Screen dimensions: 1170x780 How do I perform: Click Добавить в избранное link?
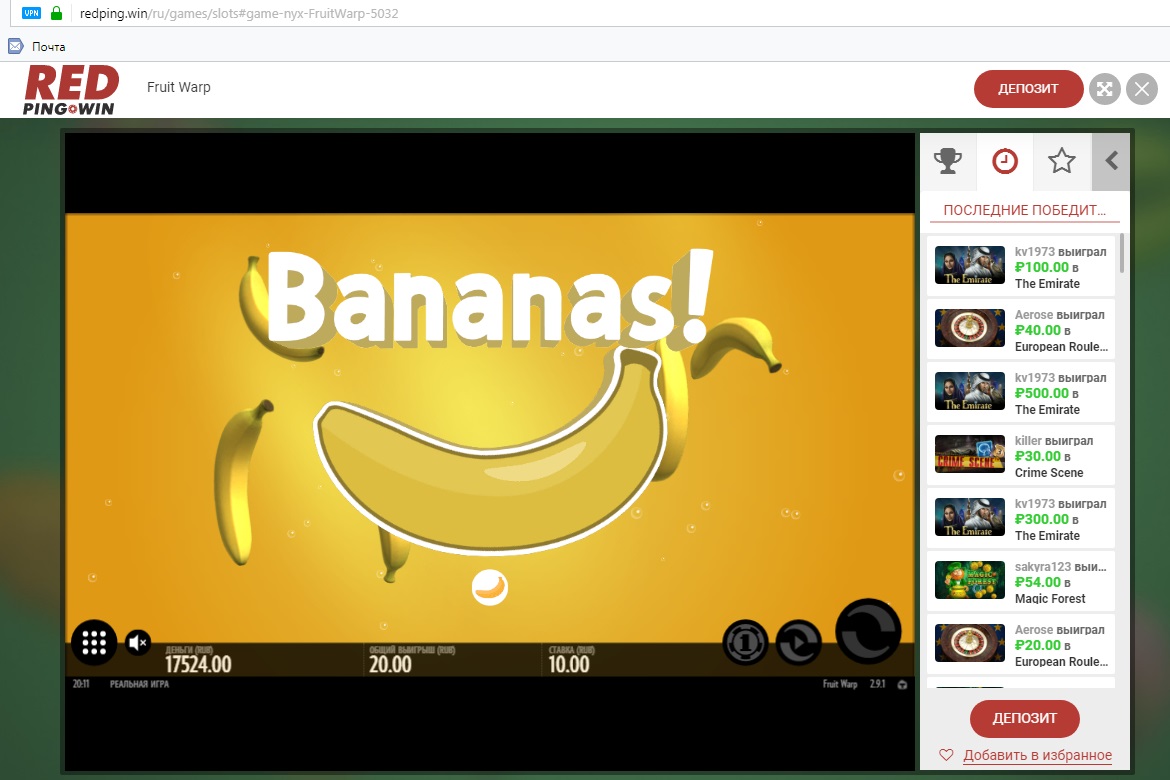coord(1037,755)
